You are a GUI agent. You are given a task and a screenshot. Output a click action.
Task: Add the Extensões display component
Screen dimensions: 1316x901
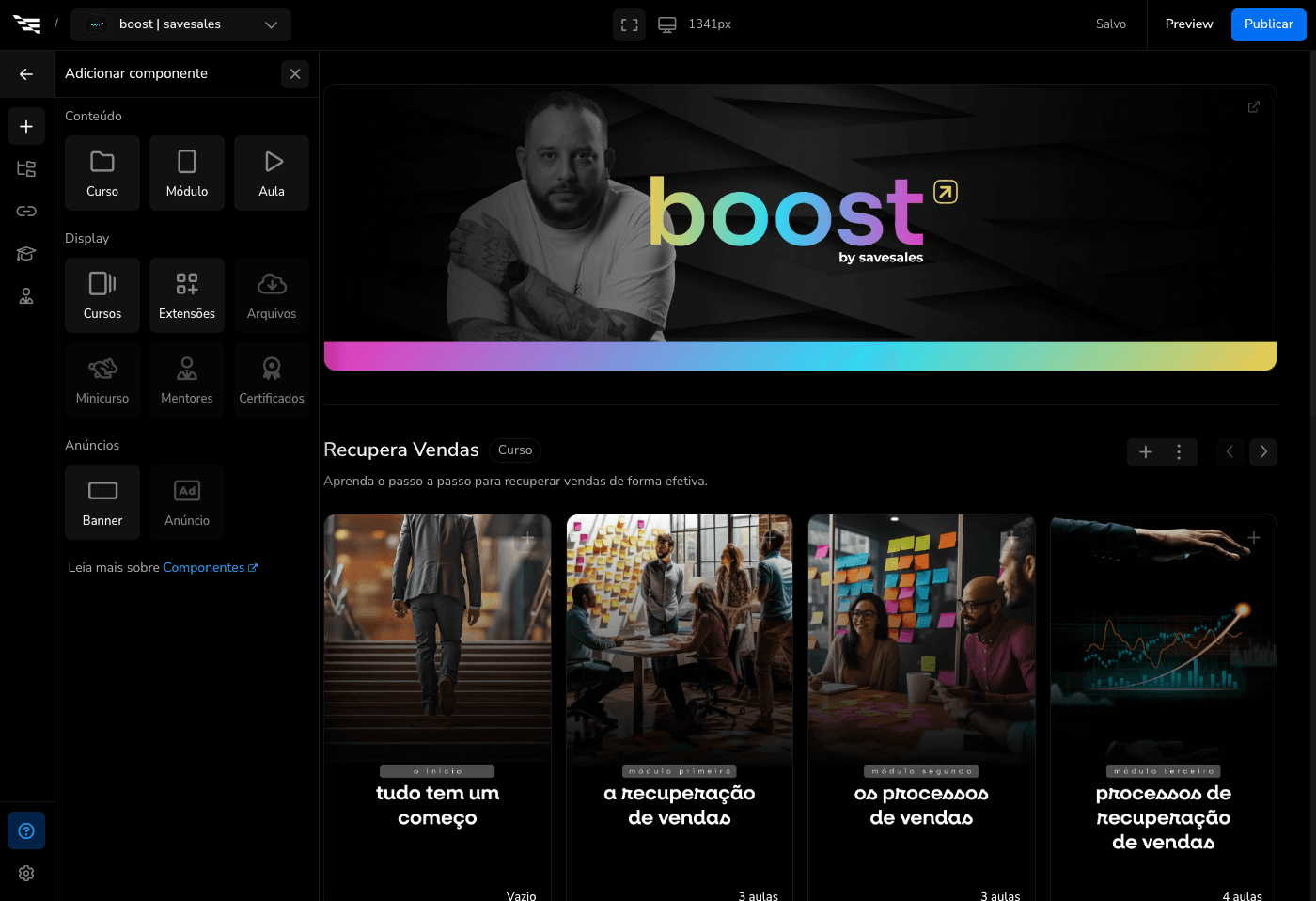[187, 295]
